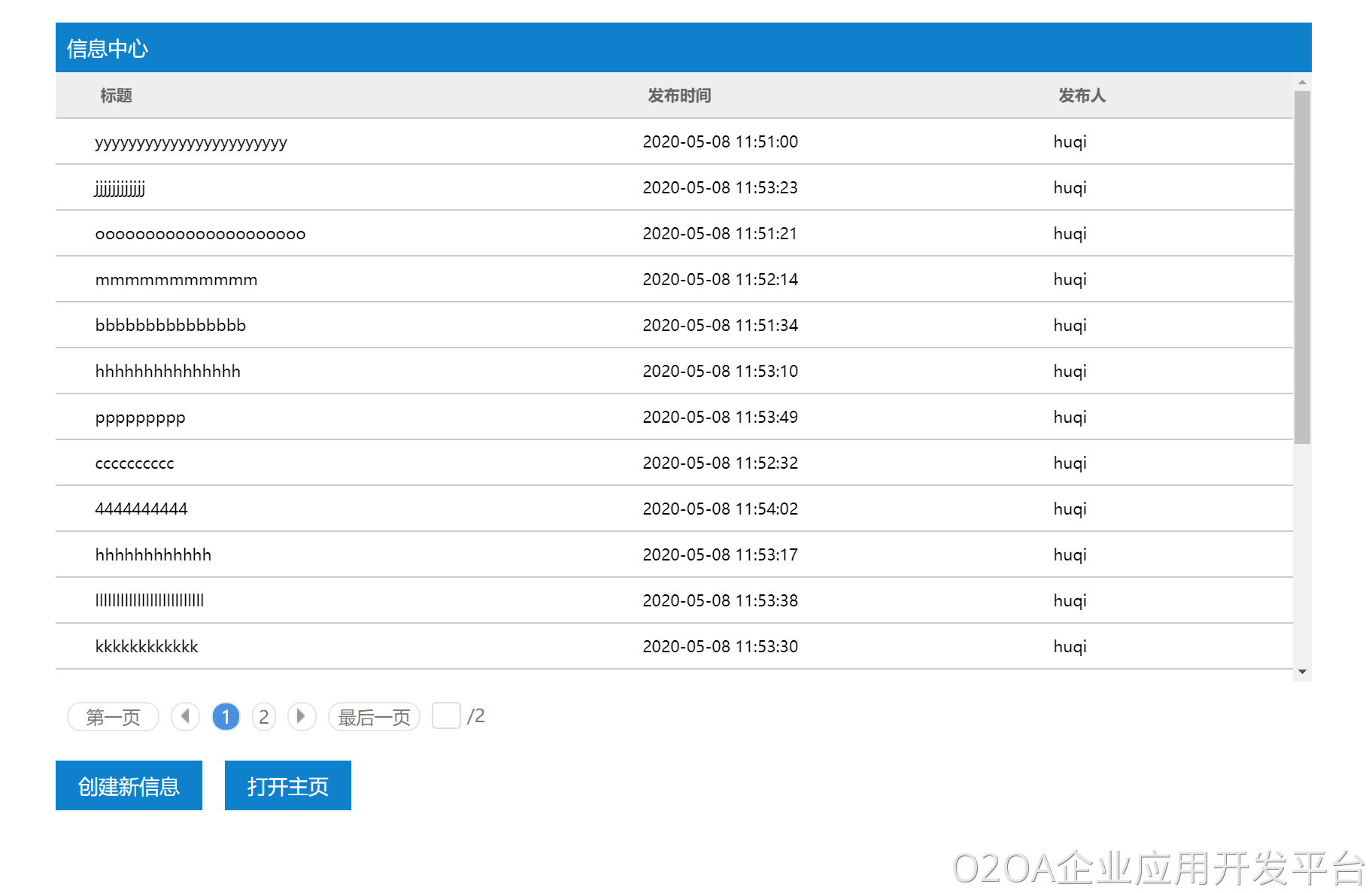Go to page 2 in pagination
Screen dimensions: 1372x893
(263, 717)
